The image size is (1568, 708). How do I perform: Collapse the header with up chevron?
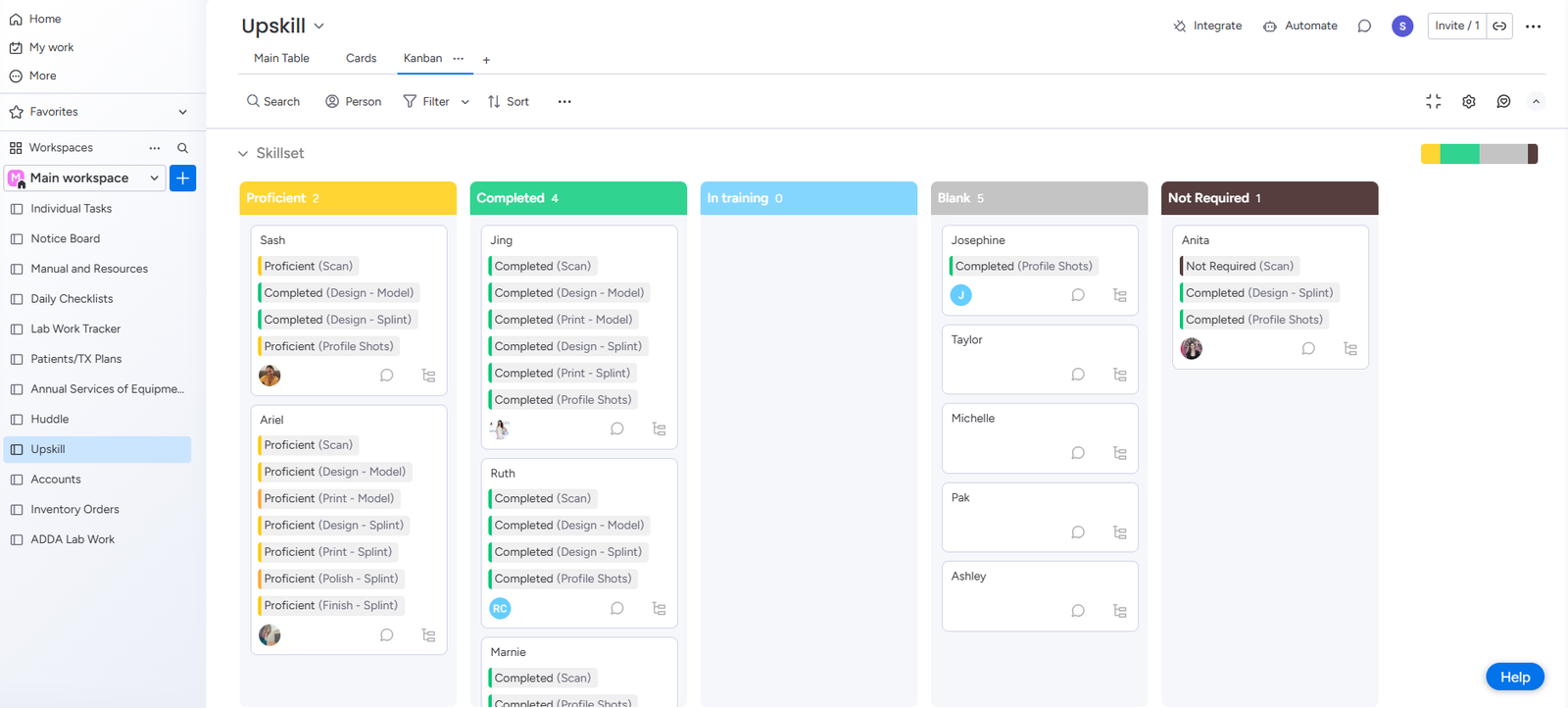[1536, 102]
